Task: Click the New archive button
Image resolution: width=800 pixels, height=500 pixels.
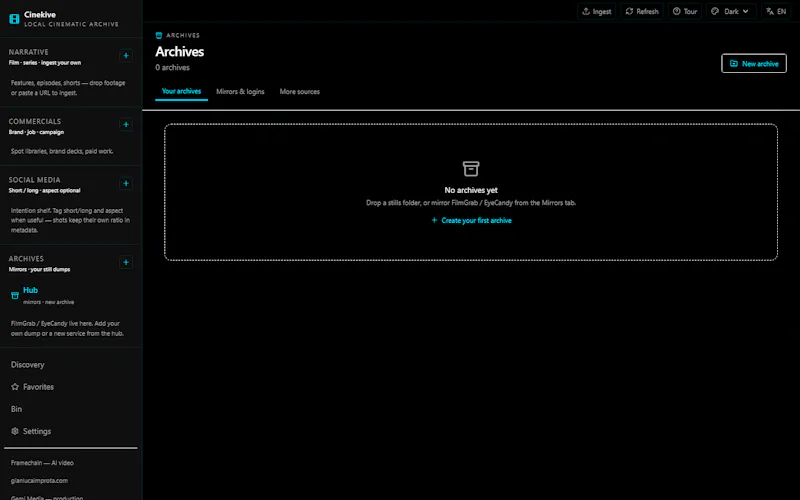Action: click(754, 63)
